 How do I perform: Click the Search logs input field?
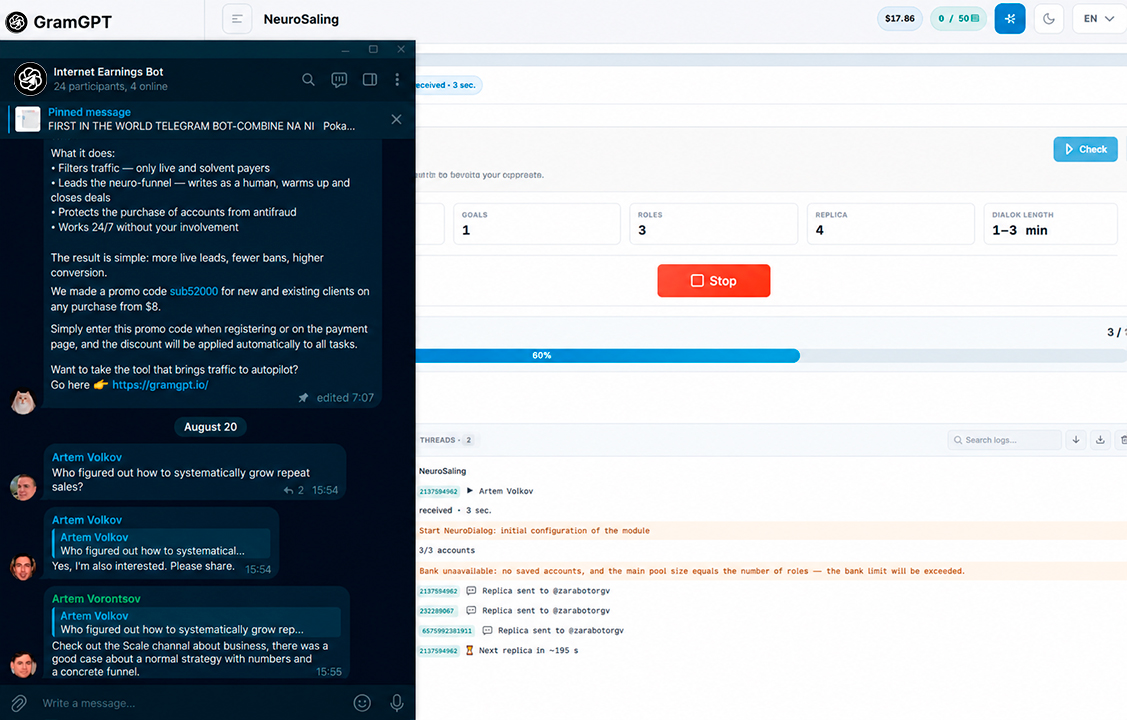coord(1005,440)
